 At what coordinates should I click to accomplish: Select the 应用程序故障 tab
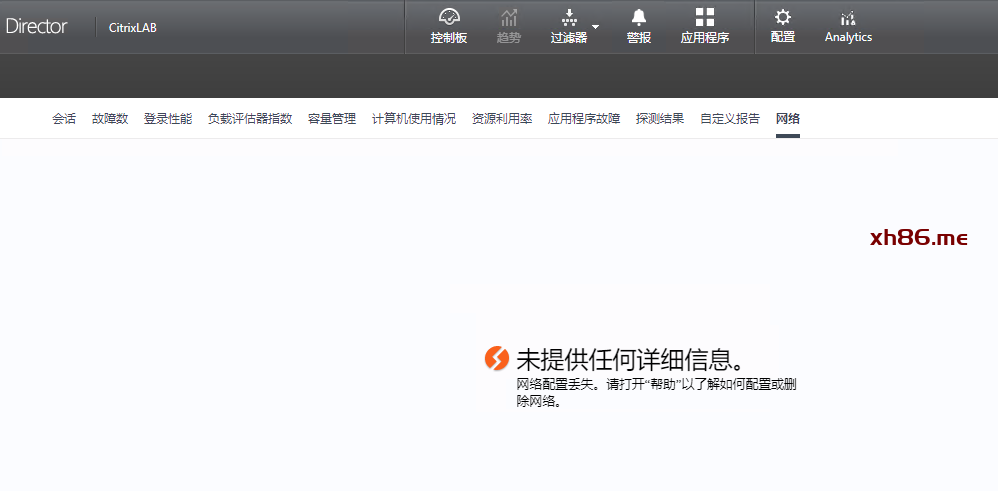click(584, 119)
